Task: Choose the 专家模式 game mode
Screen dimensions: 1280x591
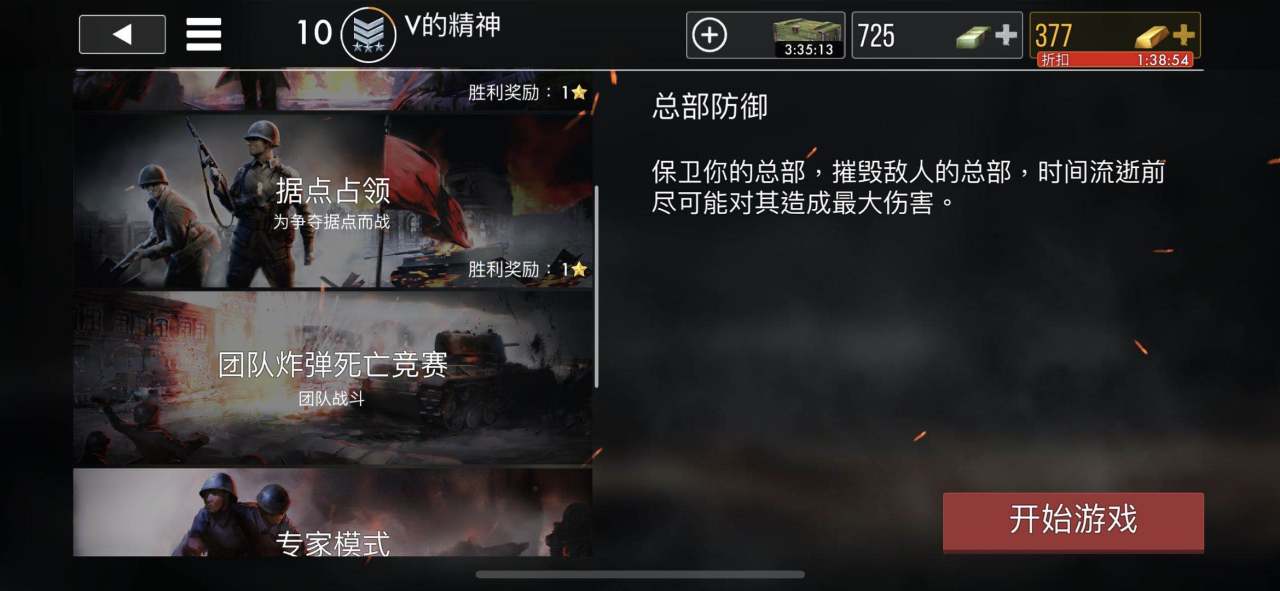Action: (x=332, y=512)
